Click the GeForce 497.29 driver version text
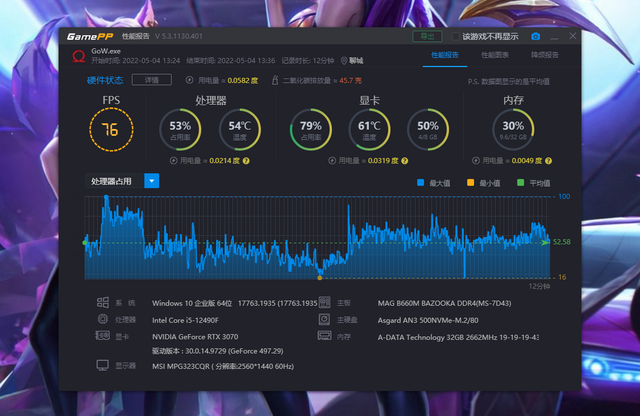 218,351
